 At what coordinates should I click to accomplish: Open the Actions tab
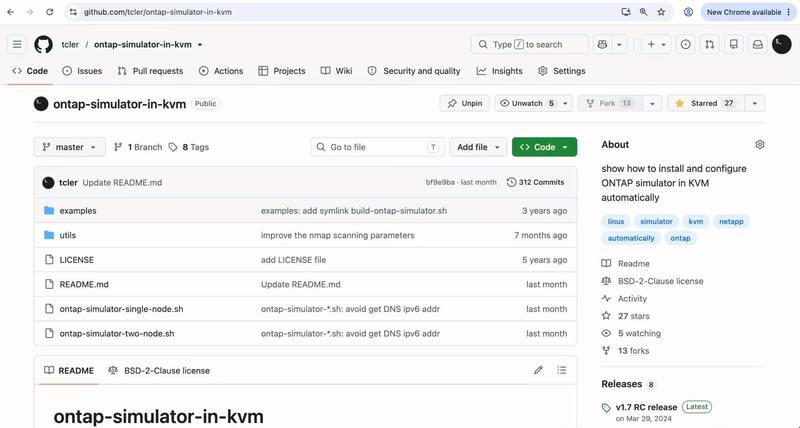click(x=221, y=71)
